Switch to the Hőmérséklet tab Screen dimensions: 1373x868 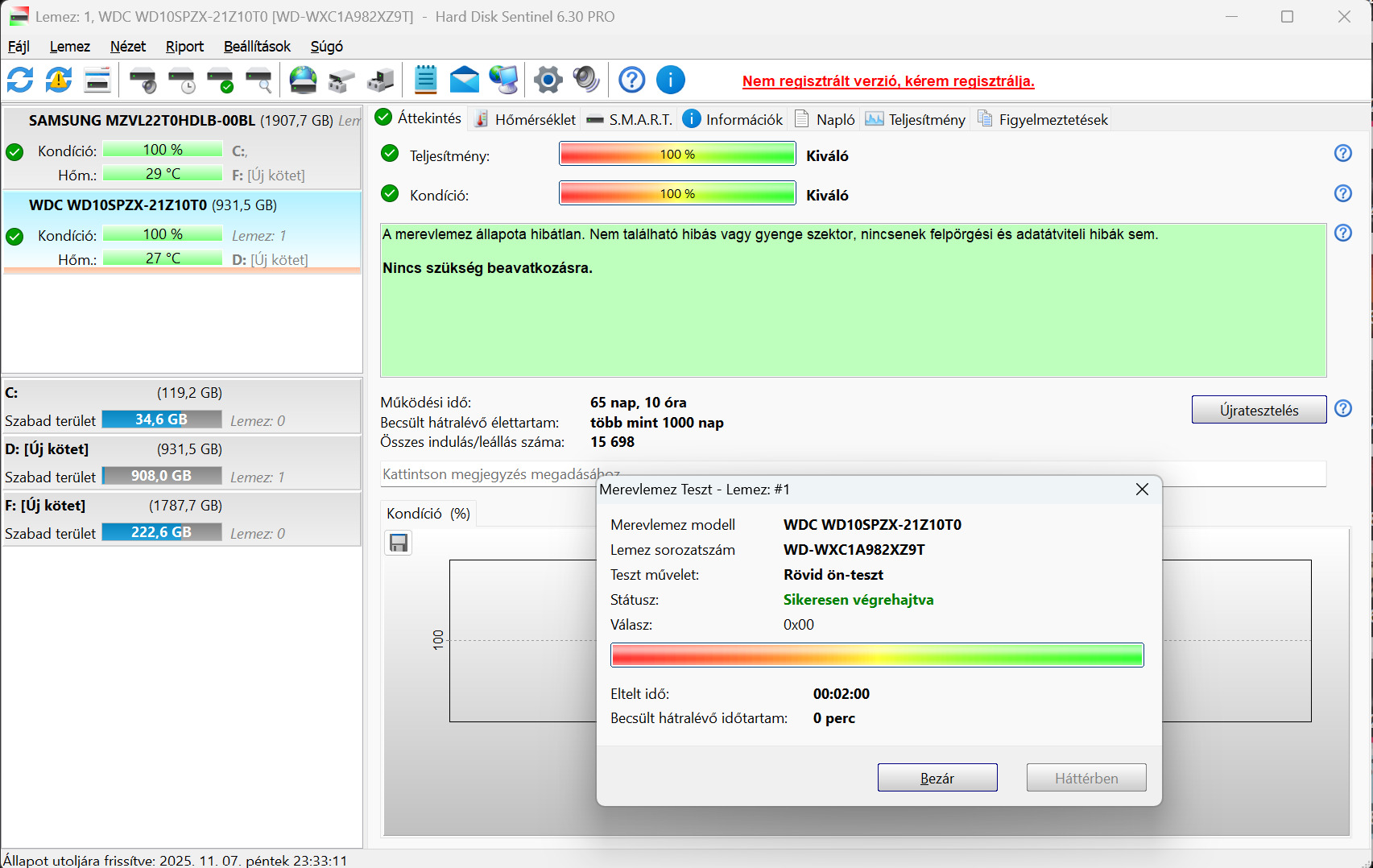click(525, 119)
